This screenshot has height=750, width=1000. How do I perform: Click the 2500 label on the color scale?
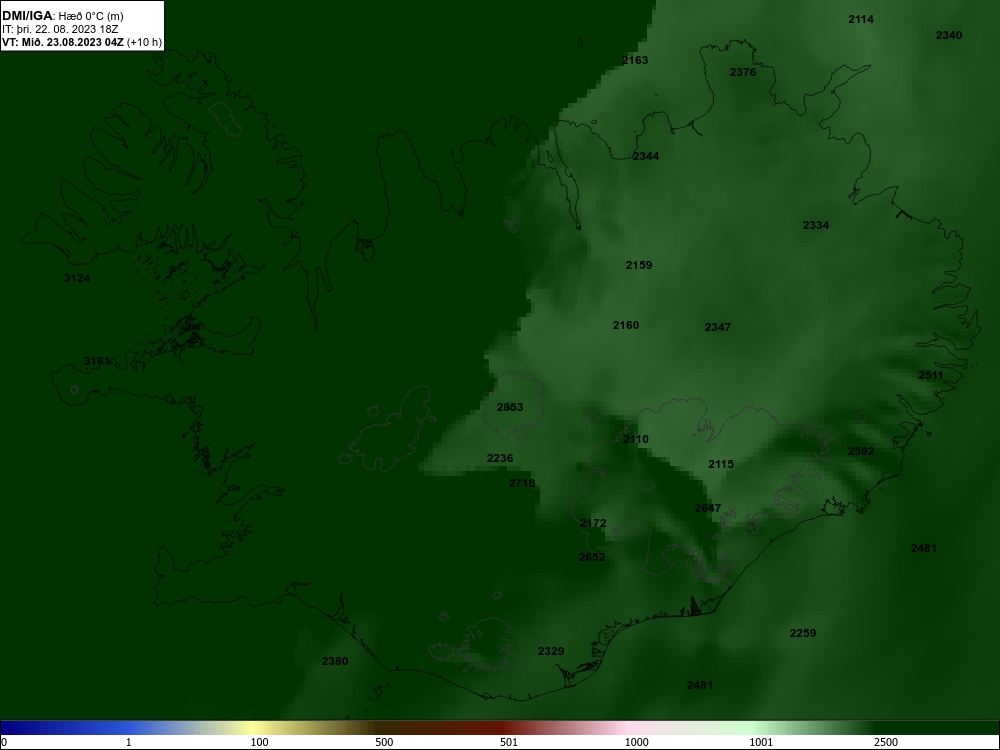[886, 742]
